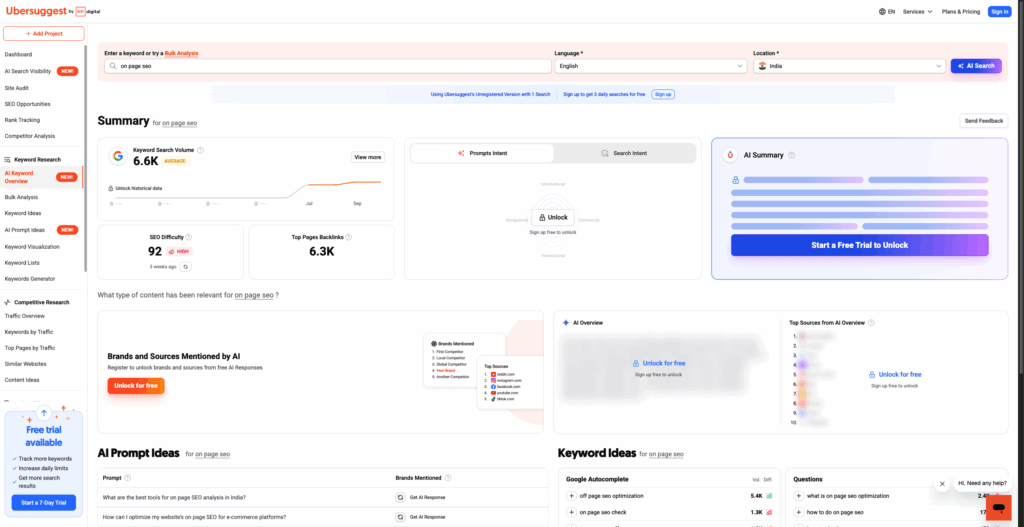Click the refresh icon beside '3 weeks ago'

[x=185, y=266]
